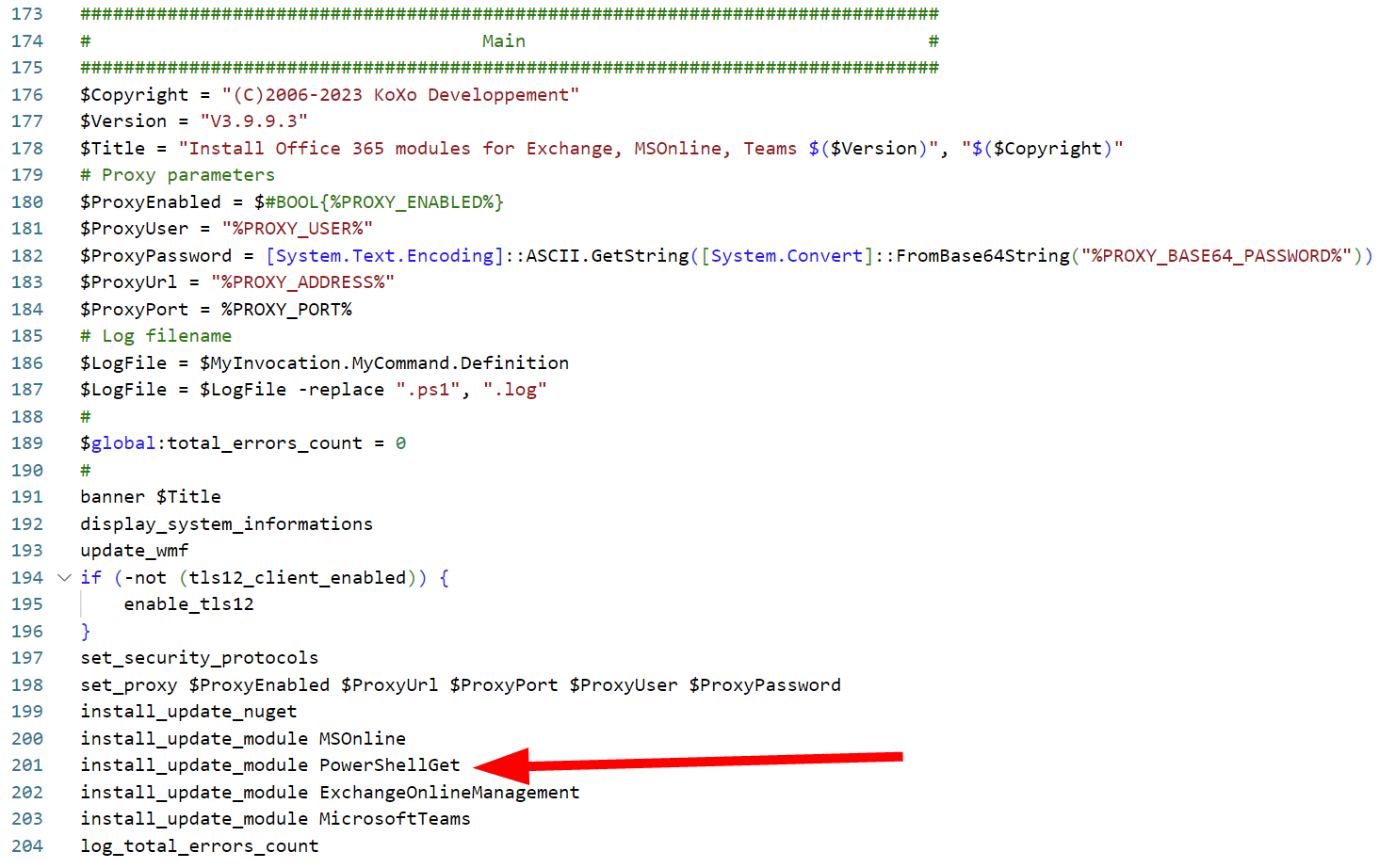Click the set_security_protocols call
Image resolution: width=1379 pixels, height=868 pixels.
[x=200, y=657]
